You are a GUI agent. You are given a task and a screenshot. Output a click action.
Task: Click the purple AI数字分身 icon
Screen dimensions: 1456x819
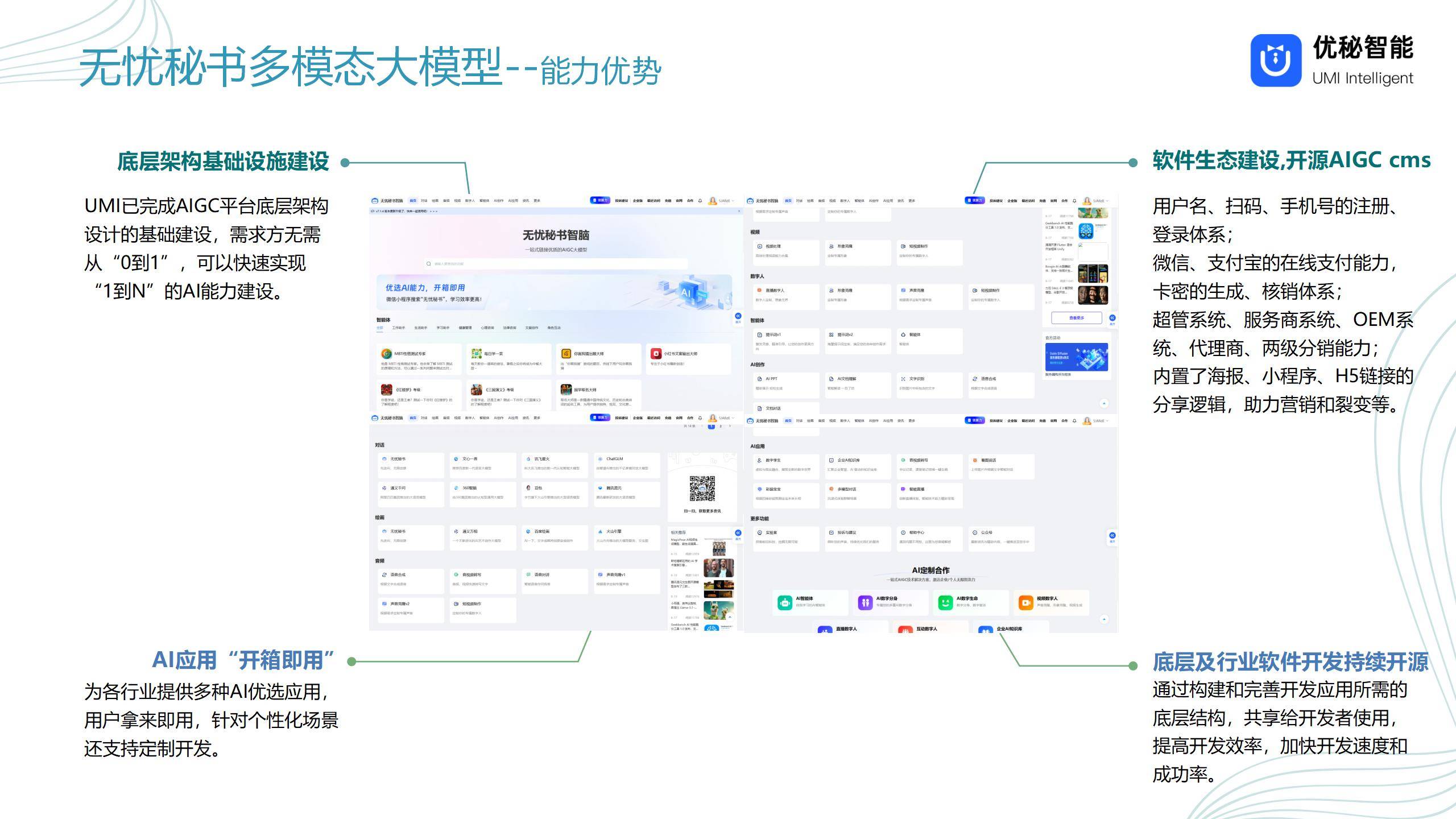[x=865, y=602]
